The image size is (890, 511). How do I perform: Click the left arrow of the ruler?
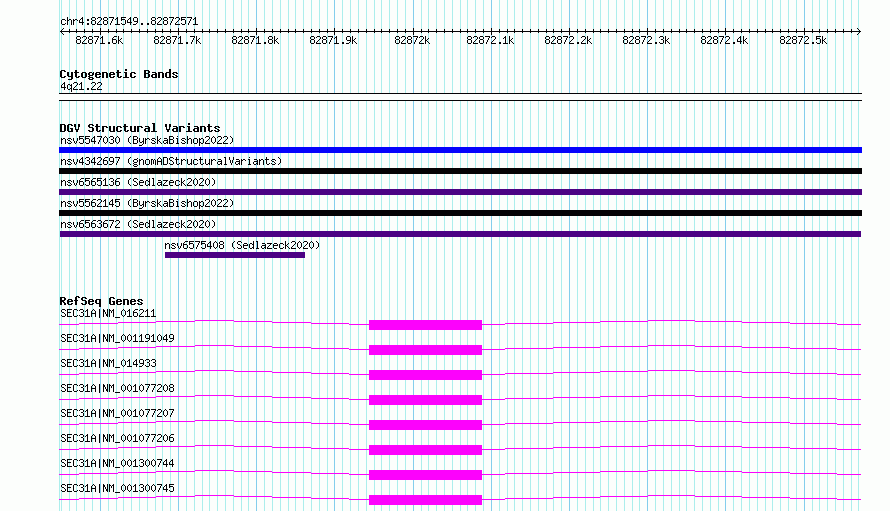[62, 31]
